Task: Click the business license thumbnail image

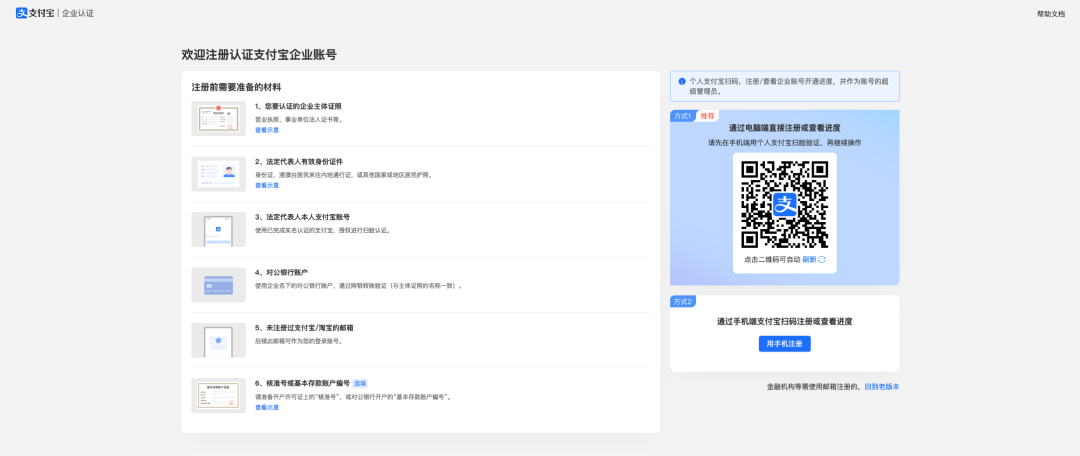Action: click(x=218, y=118)
